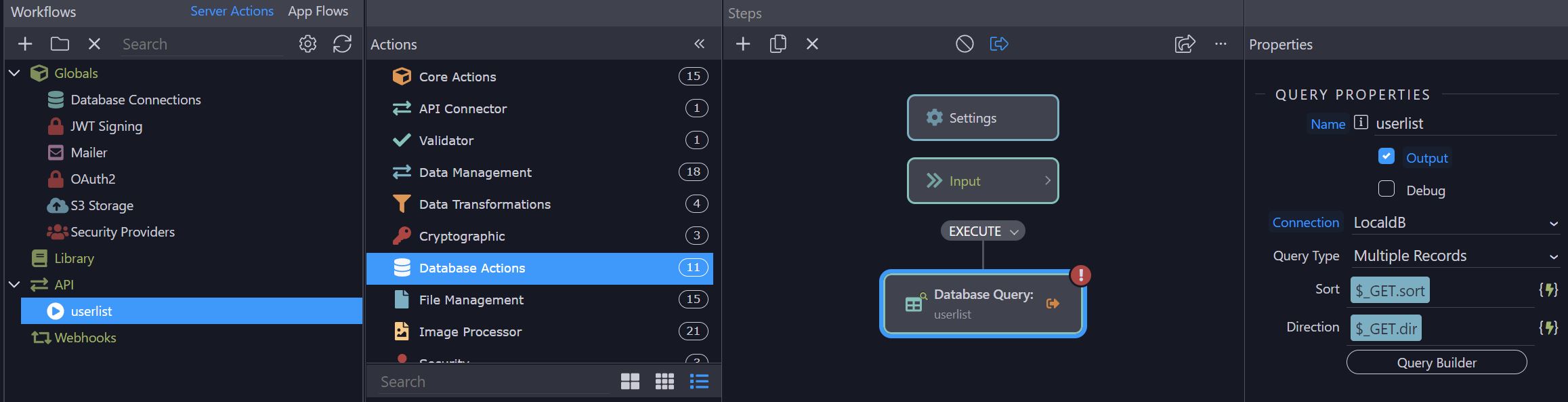Click orange output icon on Database Query
Screen dimensions: 1568x402
coord(1053,304)
